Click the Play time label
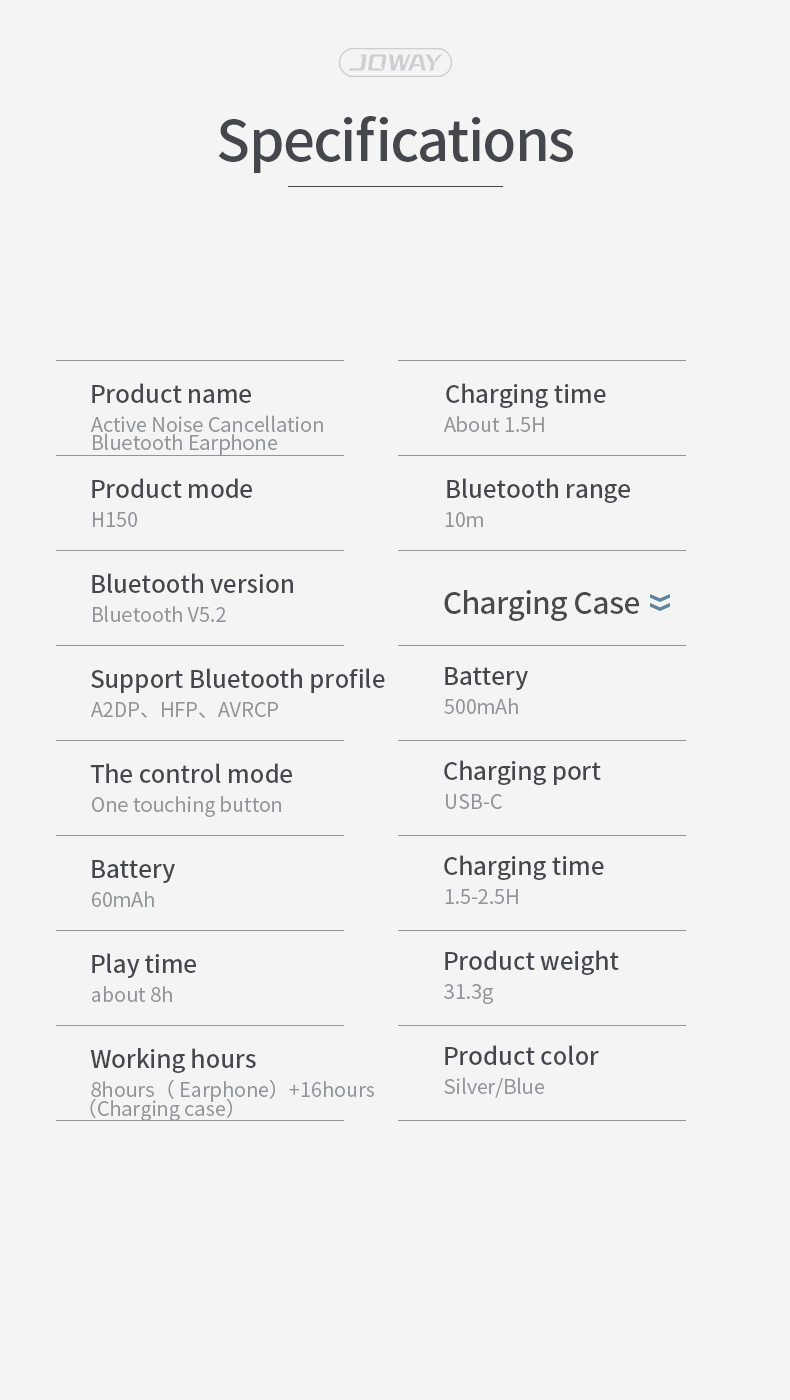This screenshot has width=790, height=1400. tap(143, 964)
